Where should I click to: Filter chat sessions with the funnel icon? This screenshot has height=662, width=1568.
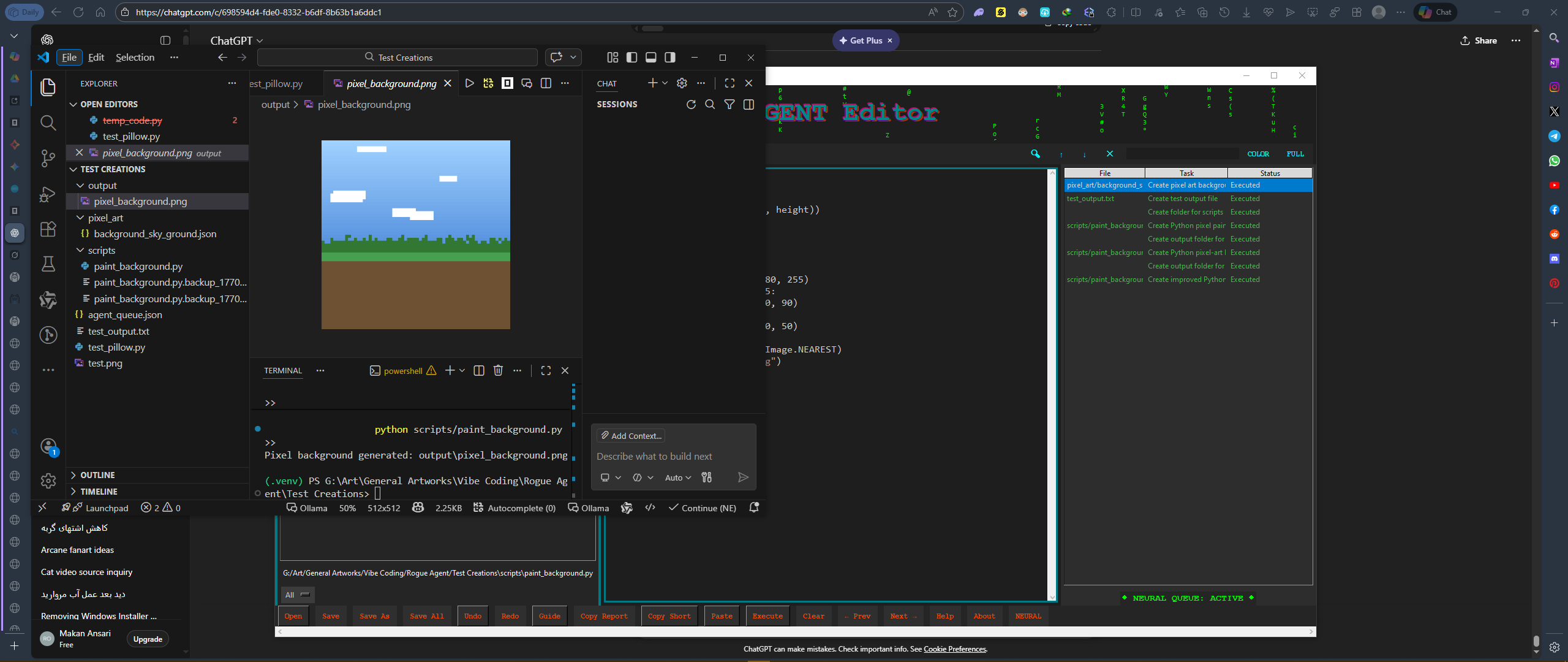click(729, 104)
